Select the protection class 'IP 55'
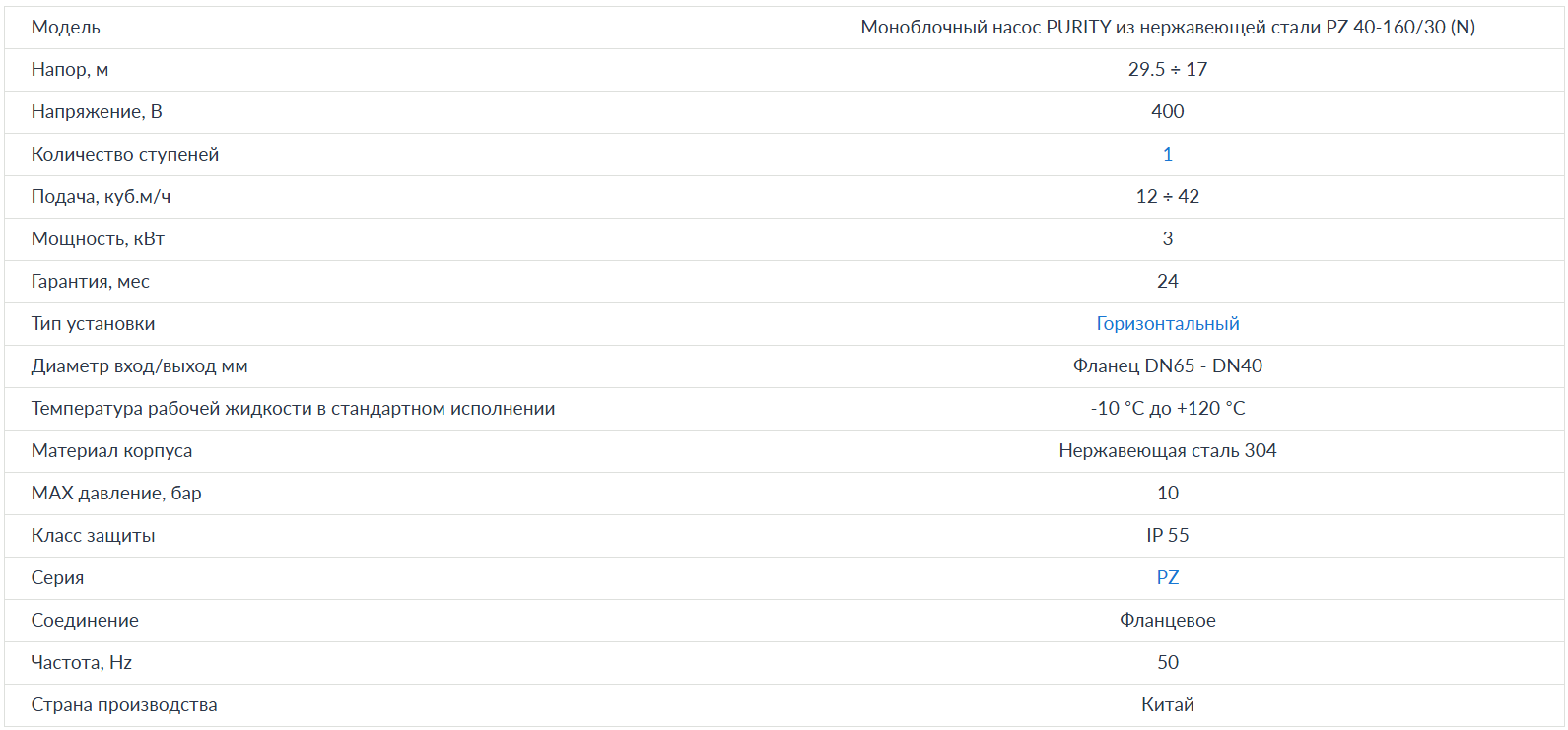The width and height of the screenshot is (1568, 730). coord(1167,535)
